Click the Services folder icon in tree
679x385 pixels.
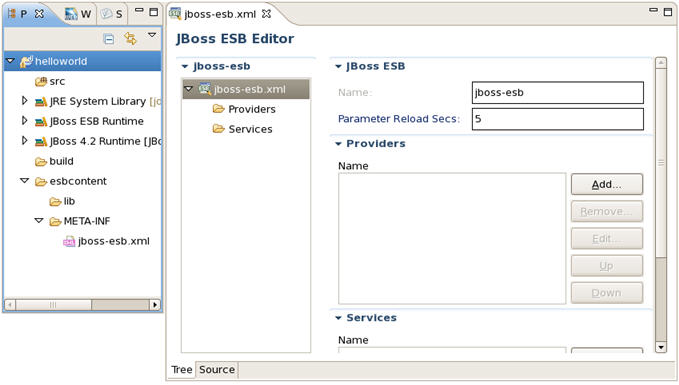[219, 129]
